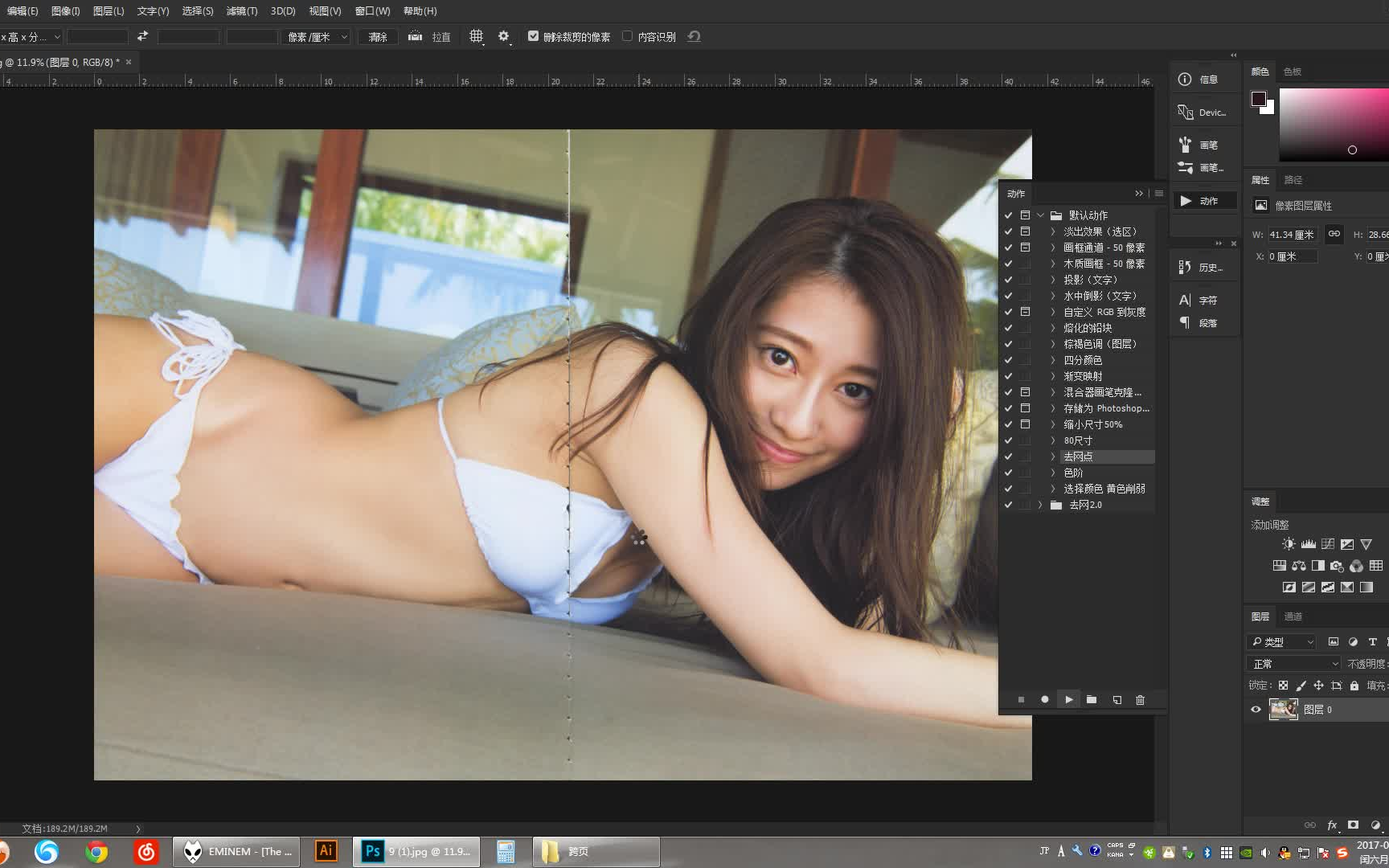The width and height of the screenshot is (1389, 868).
Task: Enable the Content-Aware checkbox
Action: point(628,36)
